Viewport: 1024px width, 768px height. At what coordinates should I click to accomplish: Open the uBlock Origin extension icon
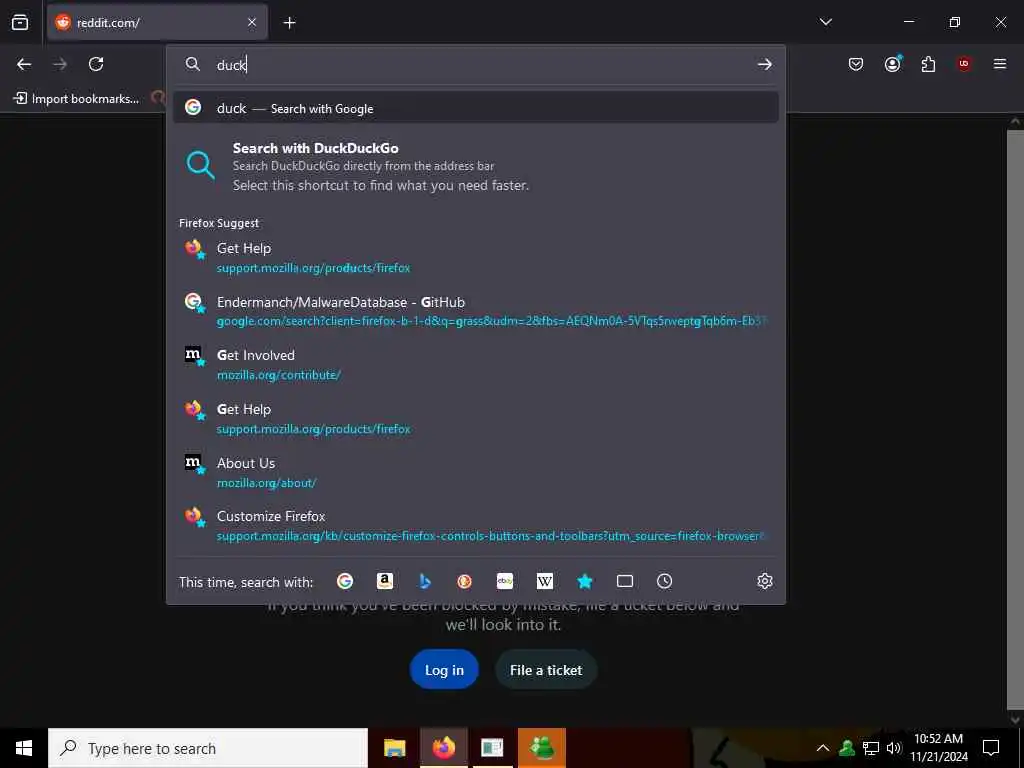pos(964,64)
